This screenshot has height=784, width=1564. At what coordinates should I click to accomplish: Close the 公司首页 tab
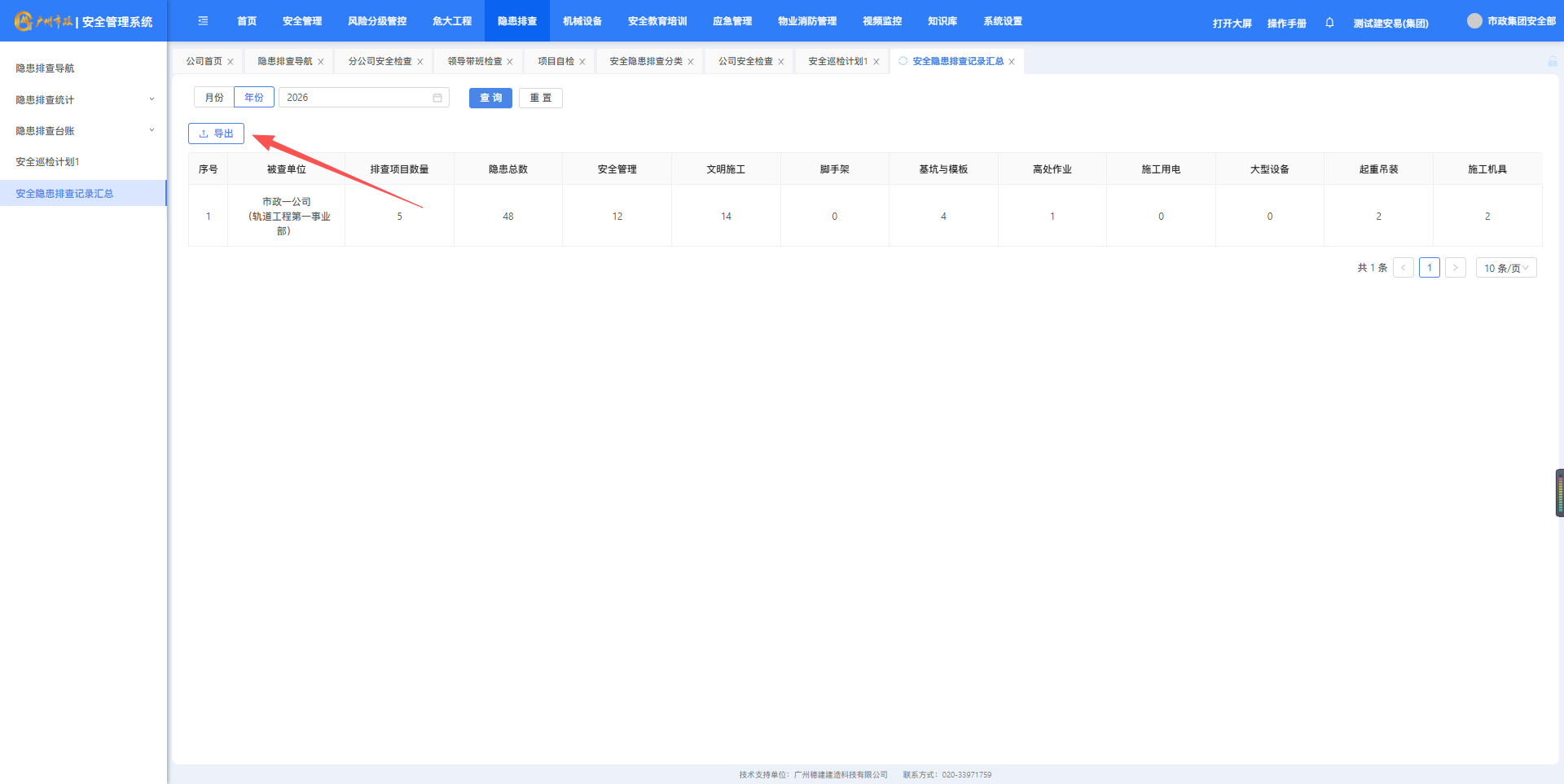(231, 62)
